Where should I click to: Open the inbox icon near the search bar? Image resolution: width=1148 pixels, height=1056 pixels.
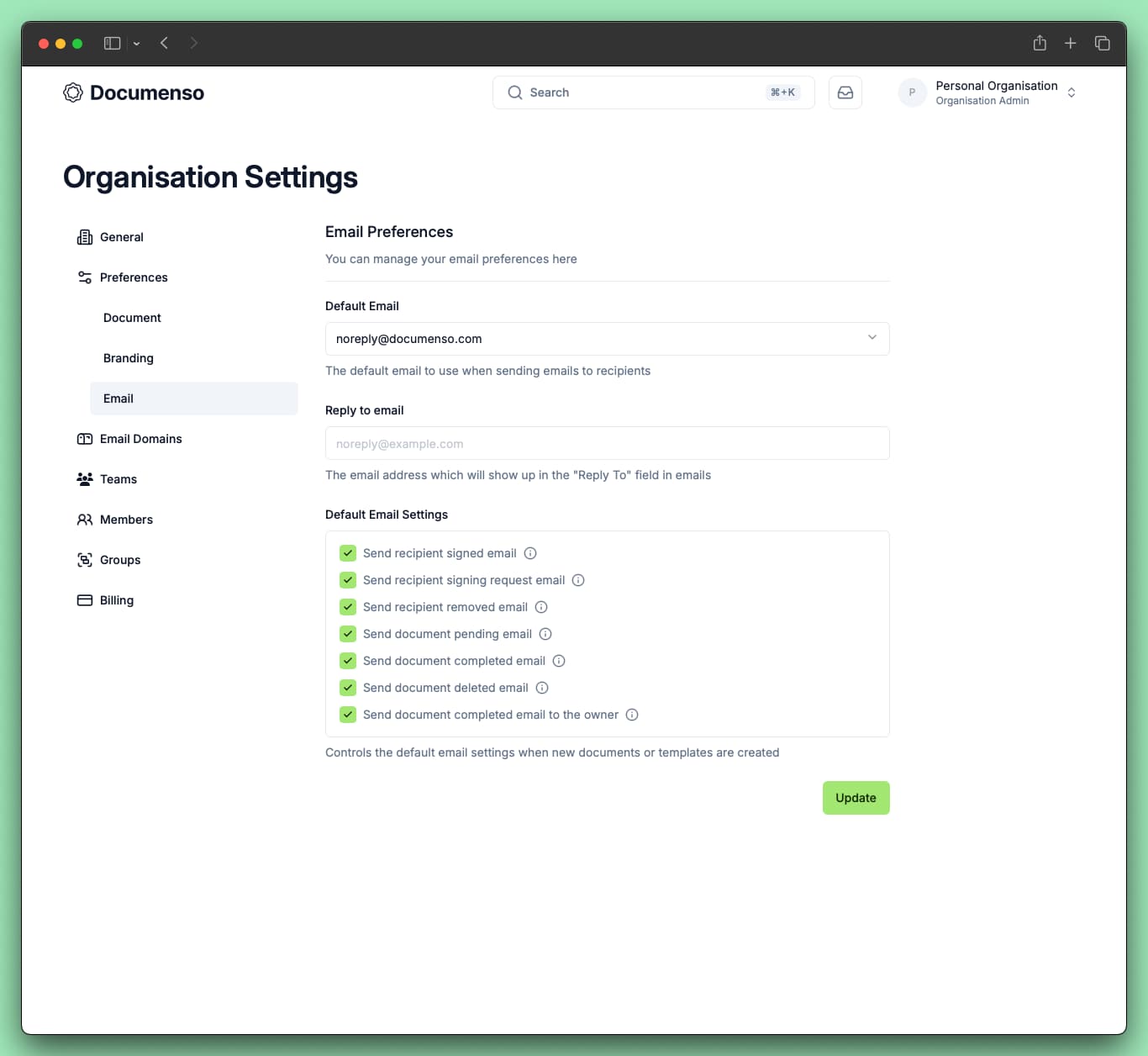(x=845, y=92)
